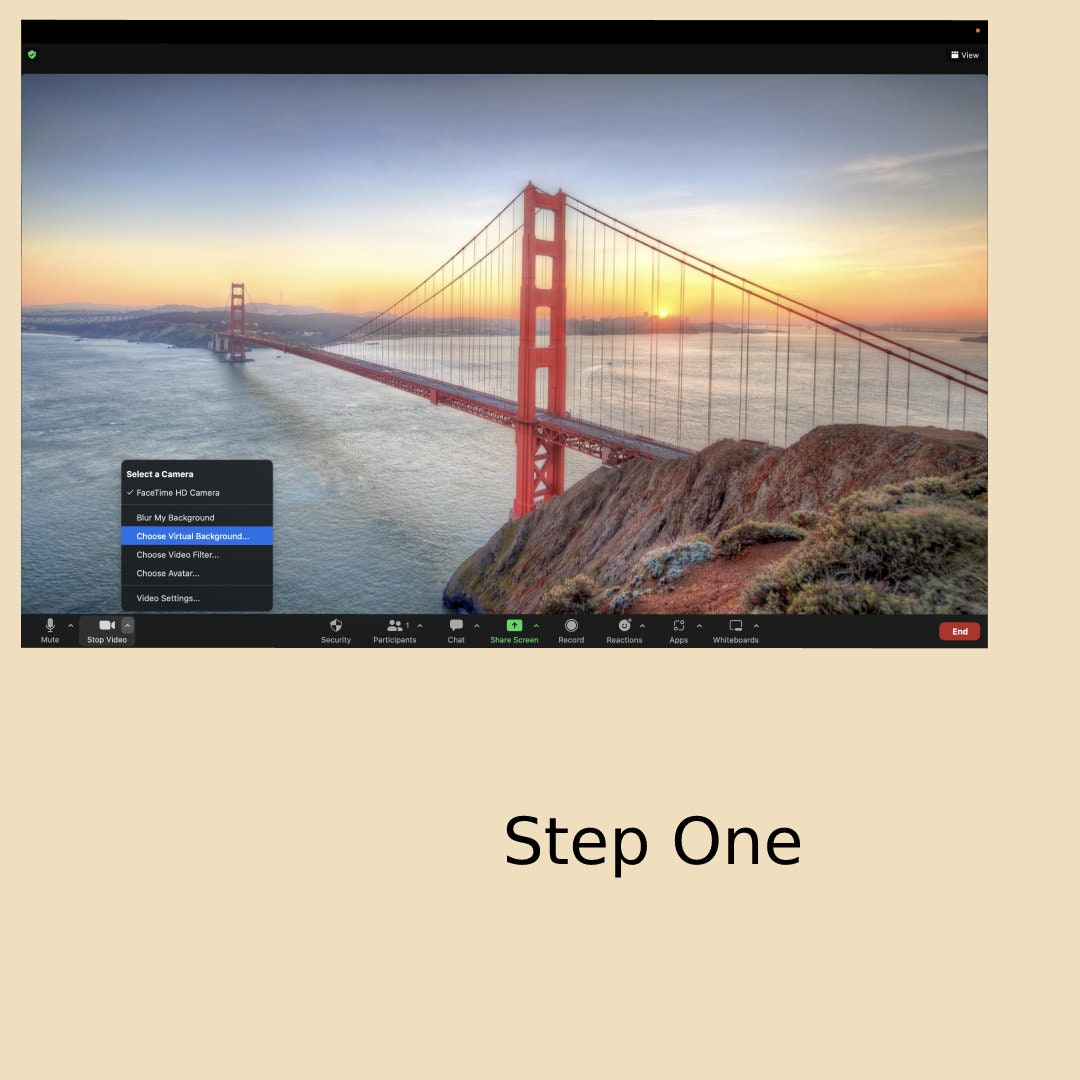1080x1080 pixels.
Task: Click the meeting encryption shield badge
Action: 31,54
